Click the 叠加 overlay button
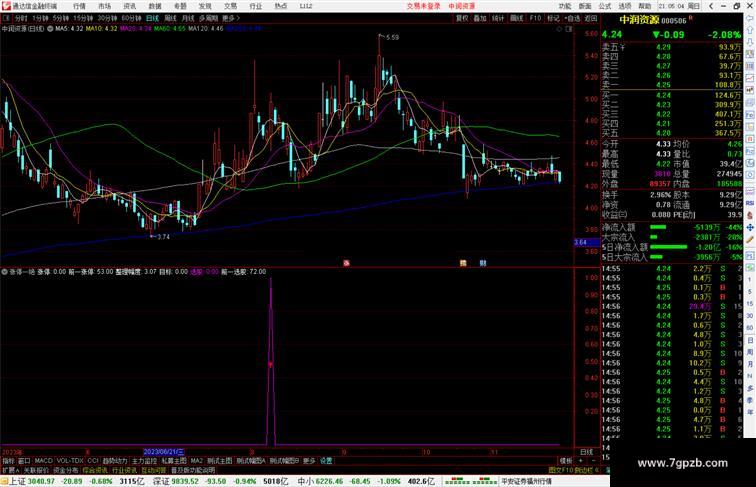The width and height of the screenshot is (756, 487). pyautogui.click(x=480, y=18)
